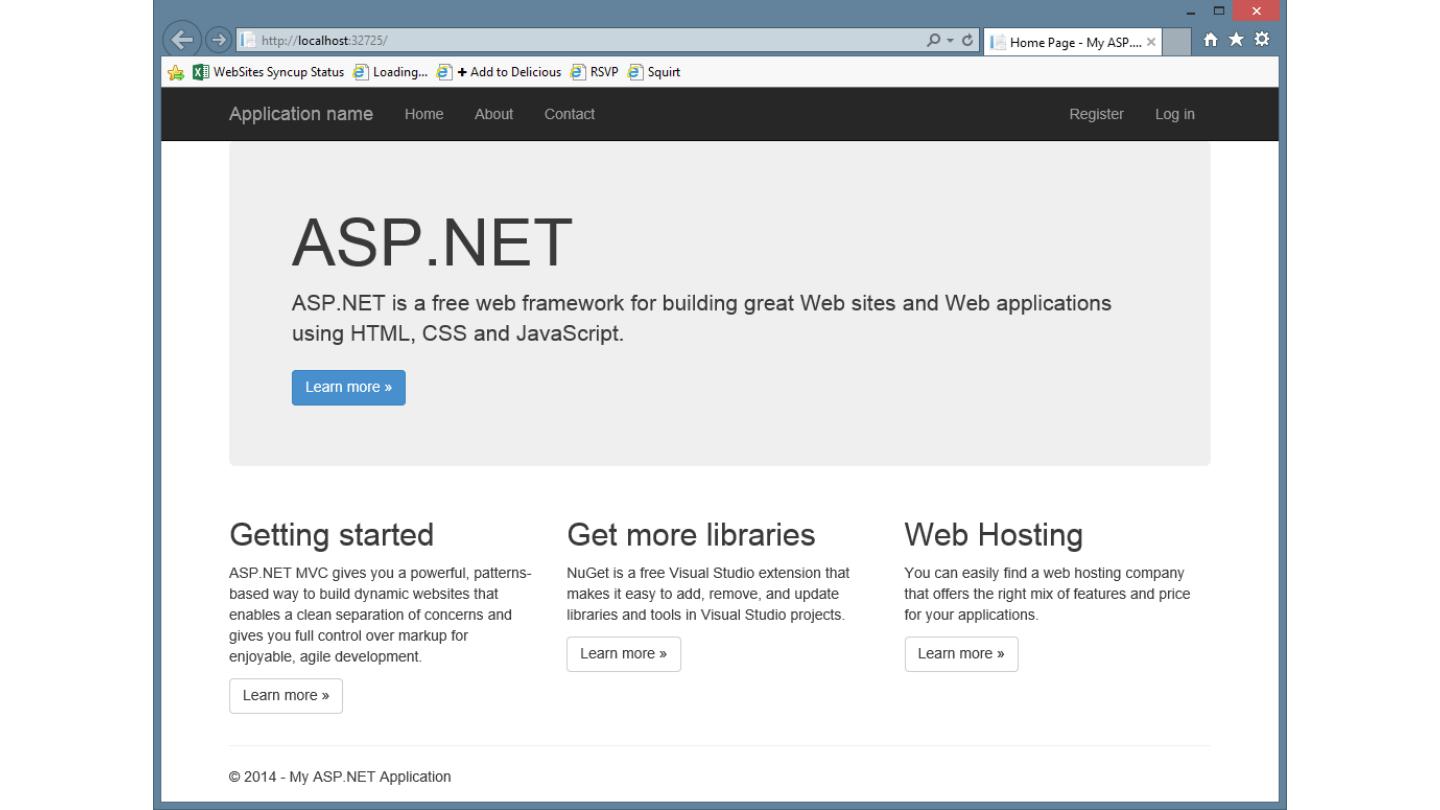Open the Tools gear icon
The height and width of the screenshot is (810, 1440).
point(1261,40)
